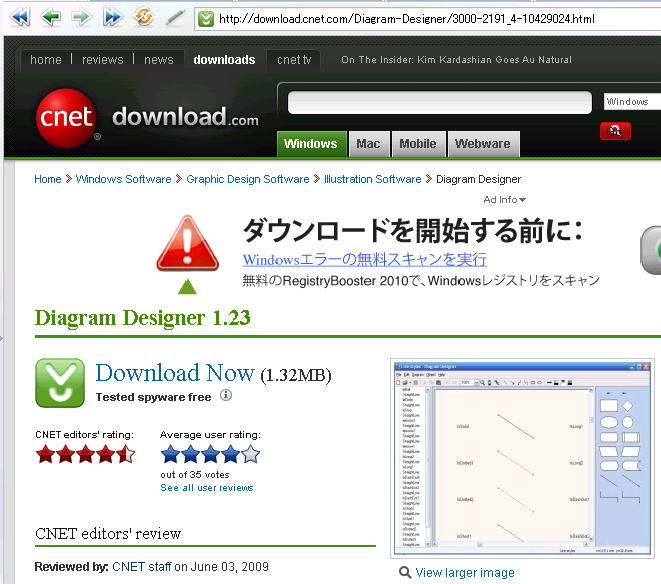Image resolution: width=661 pixels, height=584 pixels.
Task: Click the red CNET logo circle
Action: (x=65, y=118)
